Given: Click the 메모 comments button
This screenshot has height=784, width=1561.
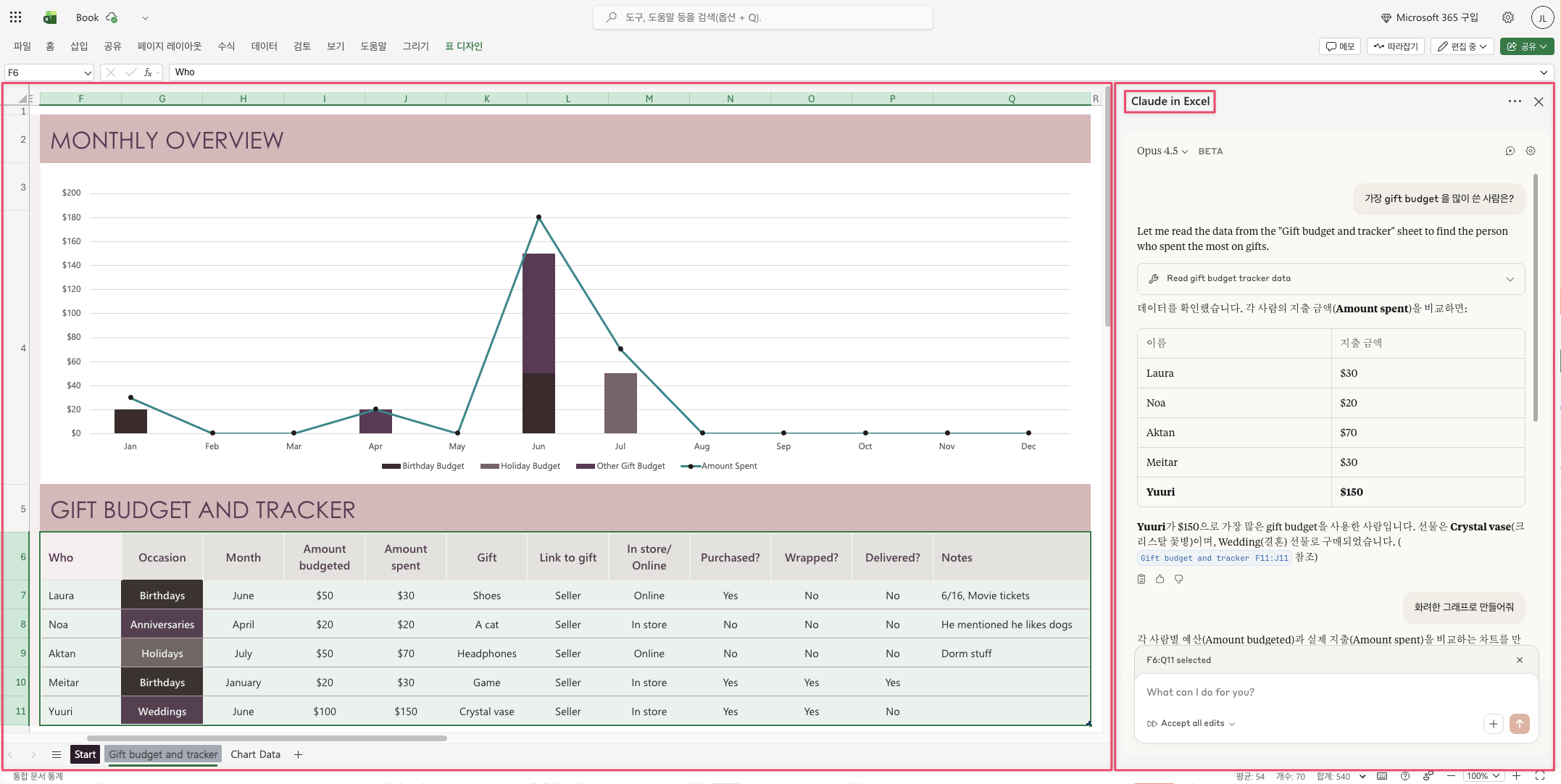Looking at the screenshot, I should pos(1339,46).
